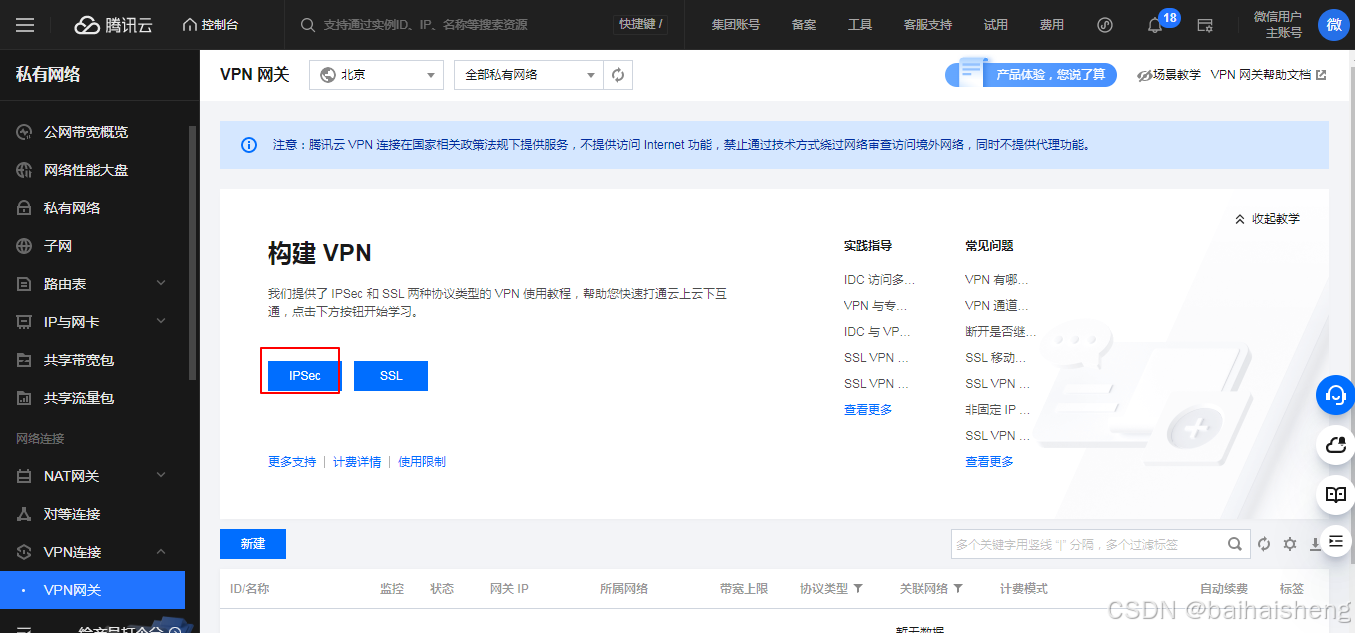This screenshot has width=1355, height=633.
Task: Open the 断开是否继… FAQ
Action: click(x=1001, y=332)
